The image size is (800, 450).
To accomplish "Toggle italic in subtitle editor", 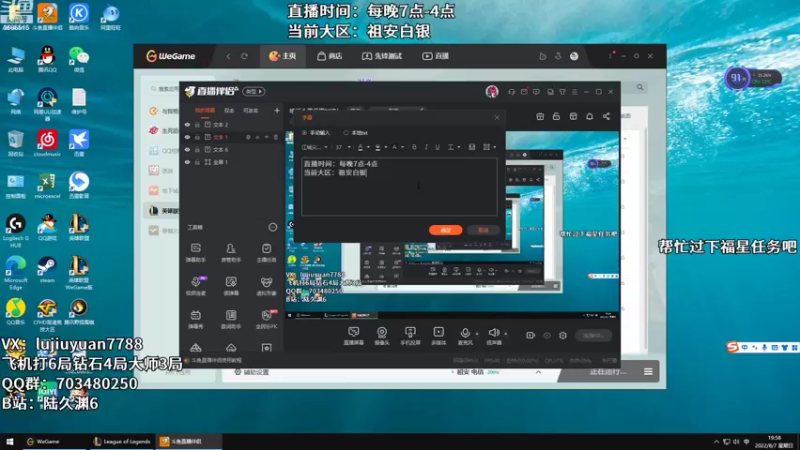I will tap(426, 147).
